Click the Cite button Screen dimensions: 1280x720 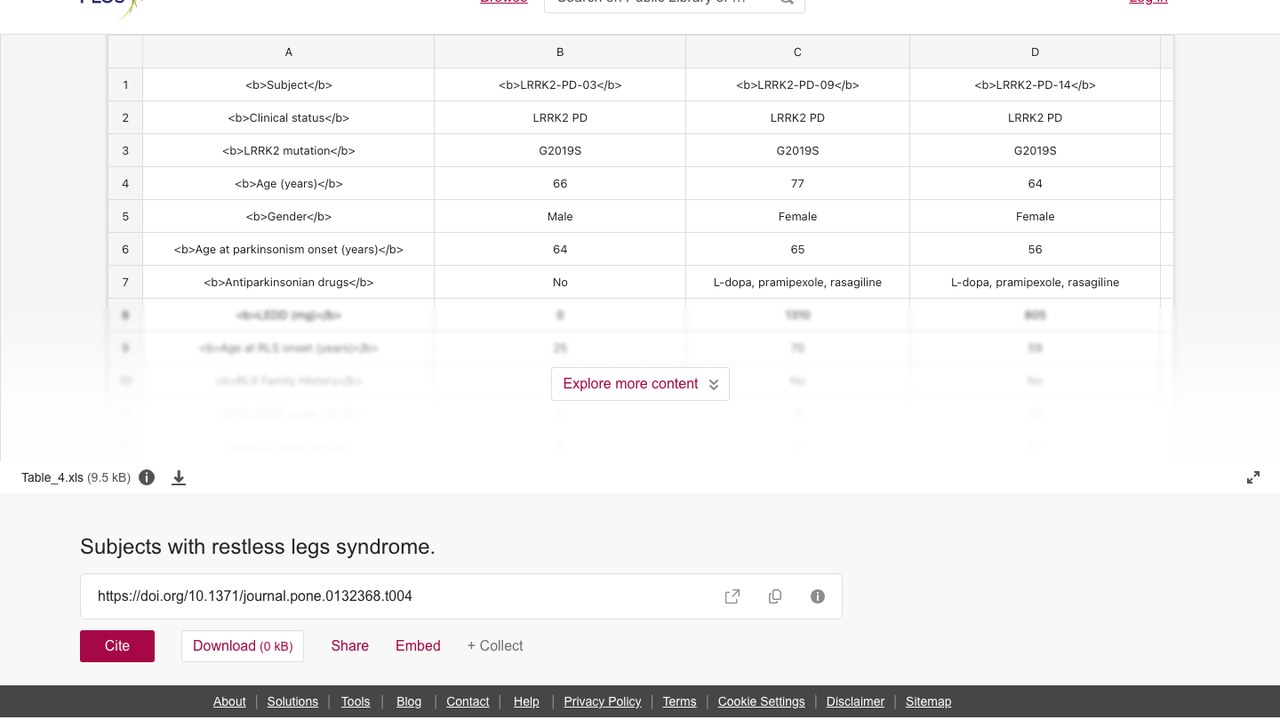click(x=117, y=646)
